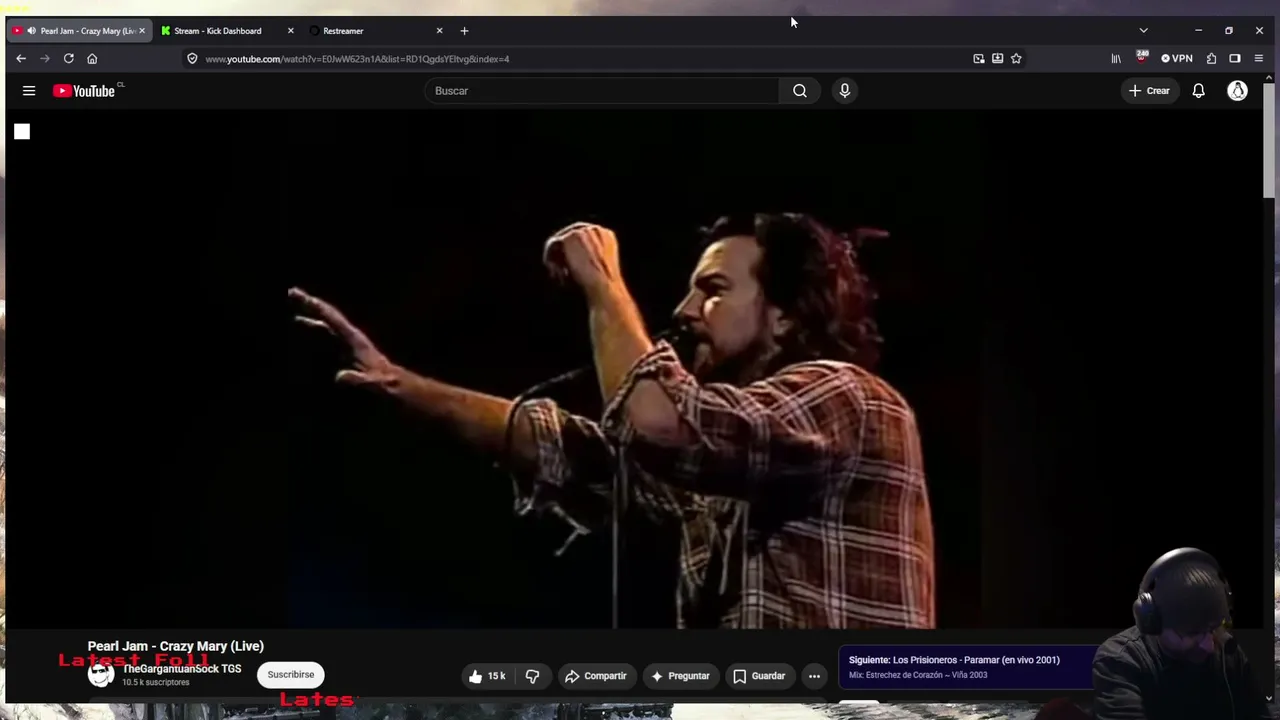Screen dimensions: 1280x720
Task: Click the video title Pearl Jam - Crazy Mary (Live)
Action: click(x=176, y=646)
